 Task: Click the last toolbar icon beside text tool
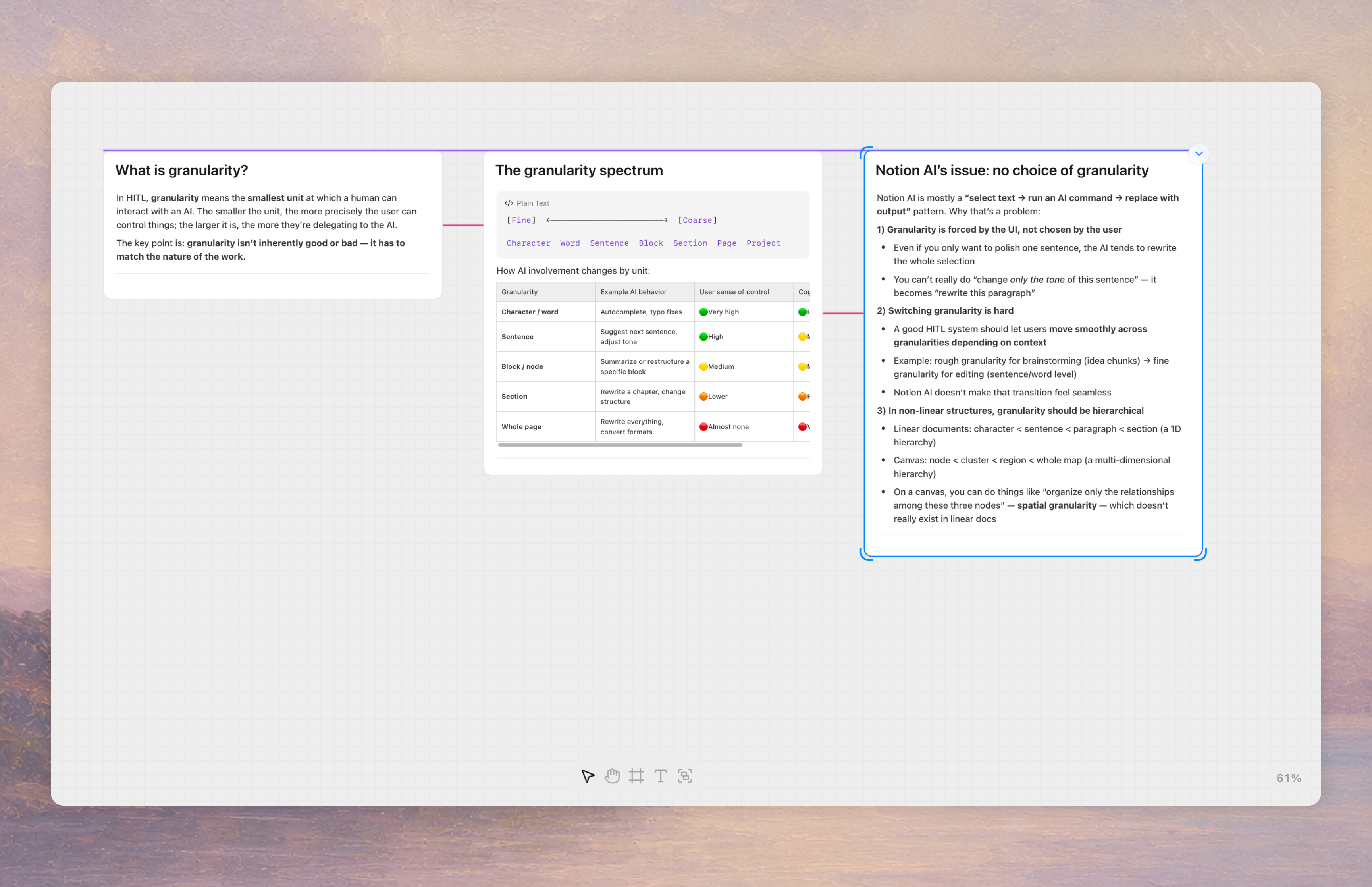pyautogui.click(x=684, y=776)
